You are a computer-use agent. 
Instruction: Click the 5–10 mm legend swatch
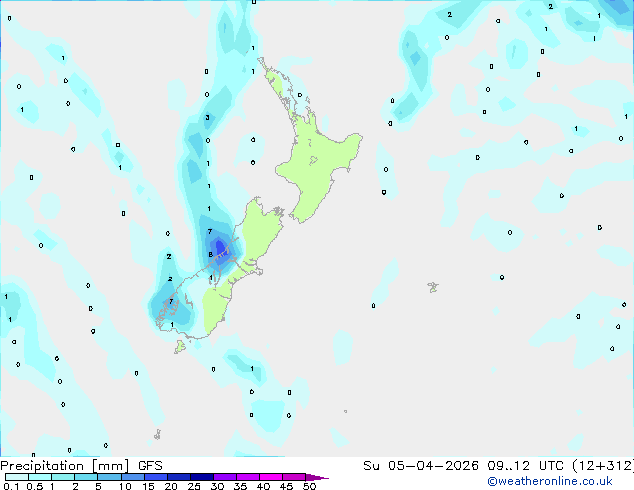[110, 477]
